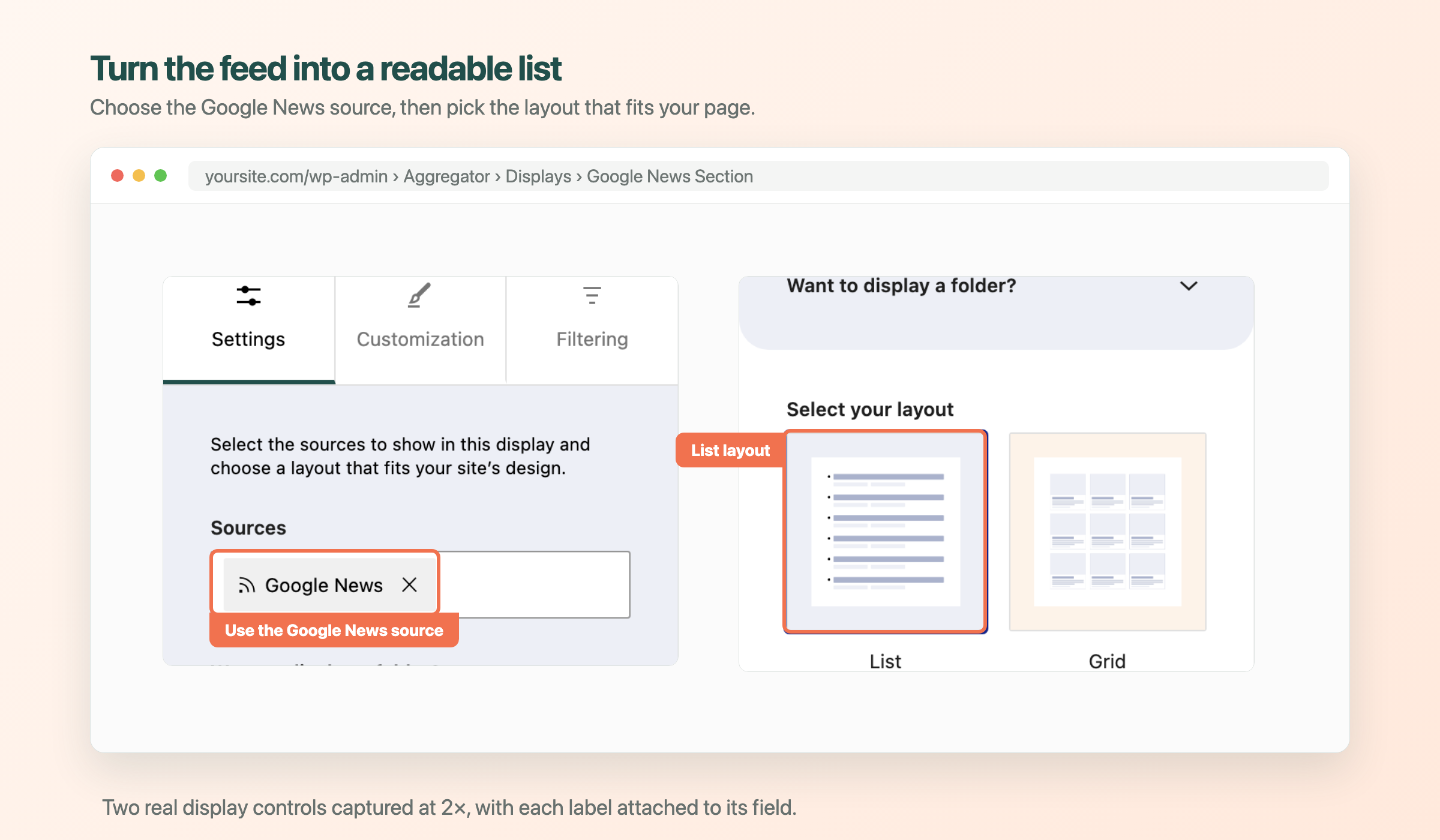The width and height of the screenshot is (1440, 840).
Task: Click the 'Google News' chip label
Action: pyautogui.click(x=324, y=585)
